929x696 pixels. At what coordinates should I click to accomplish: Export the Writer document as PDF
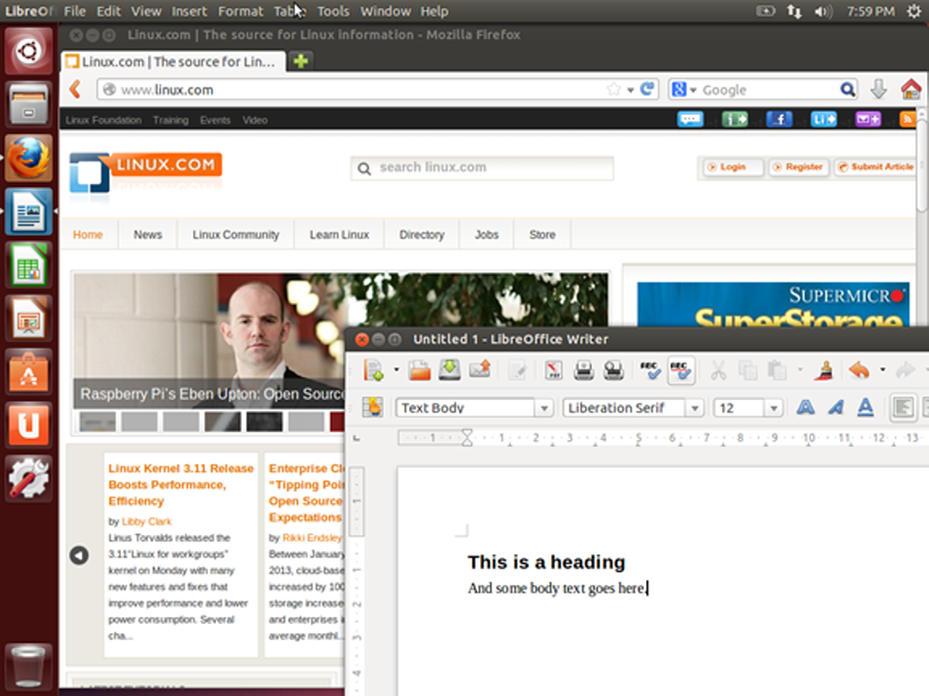553,371
